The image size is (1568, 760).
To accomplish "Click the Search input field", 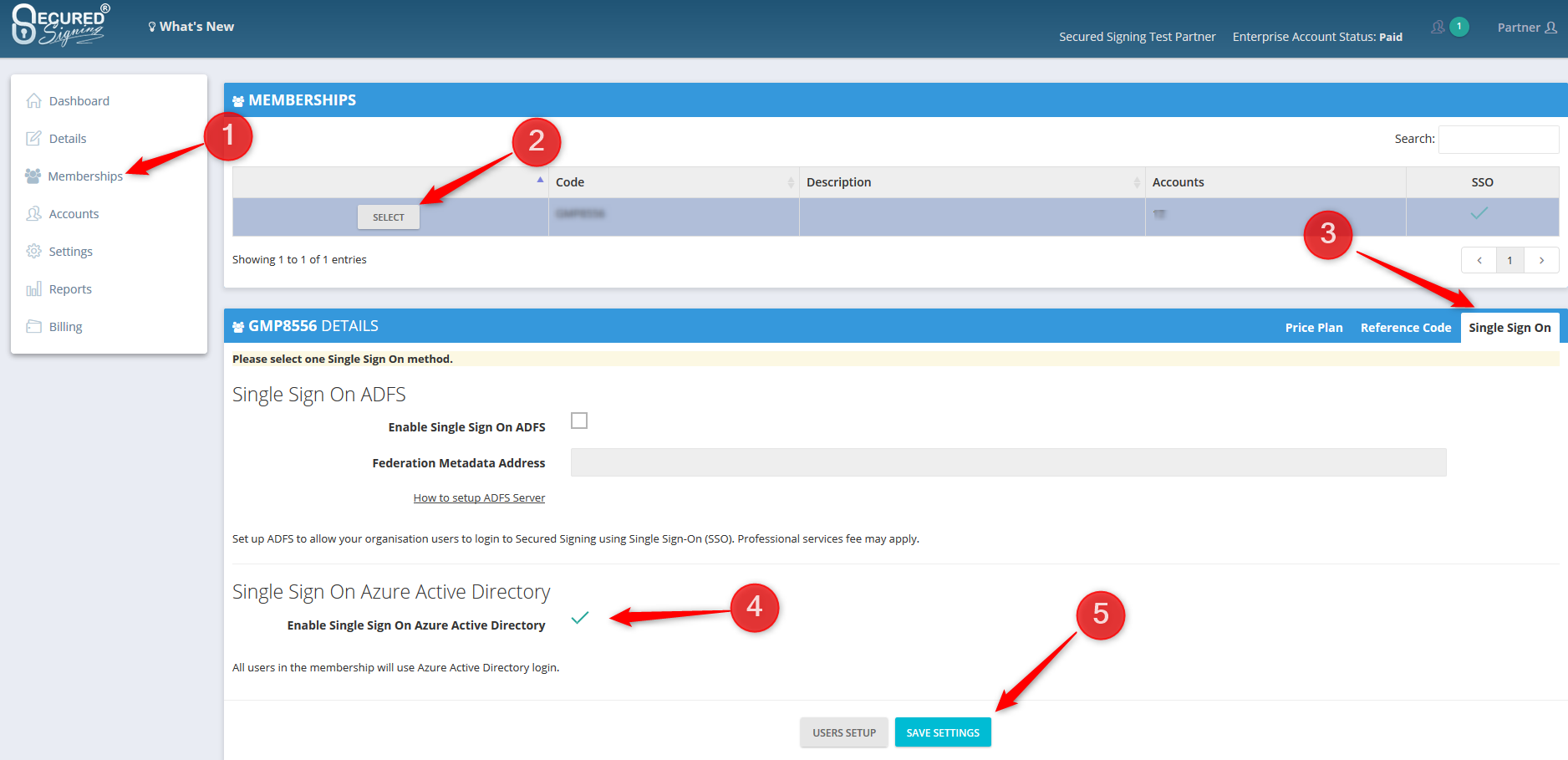I will (1498, 140).
